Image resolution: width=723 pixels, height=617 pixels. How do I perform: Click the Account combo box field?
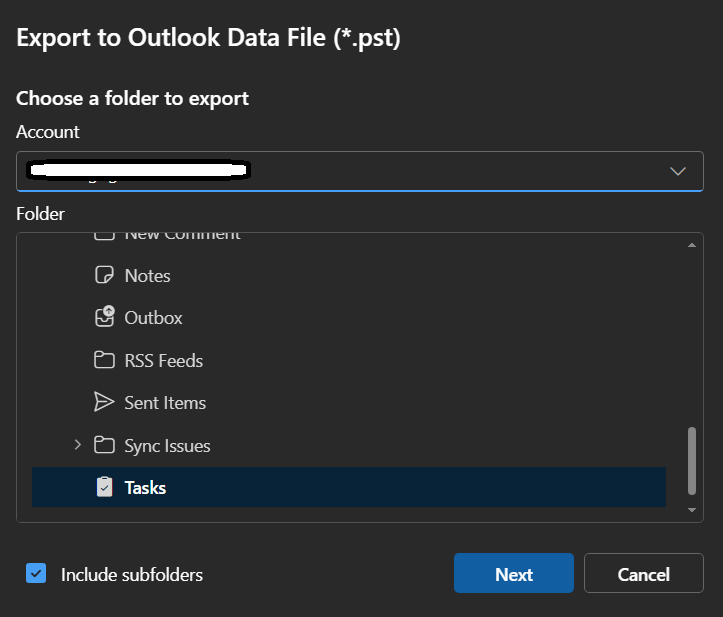(x=360, y=171)
